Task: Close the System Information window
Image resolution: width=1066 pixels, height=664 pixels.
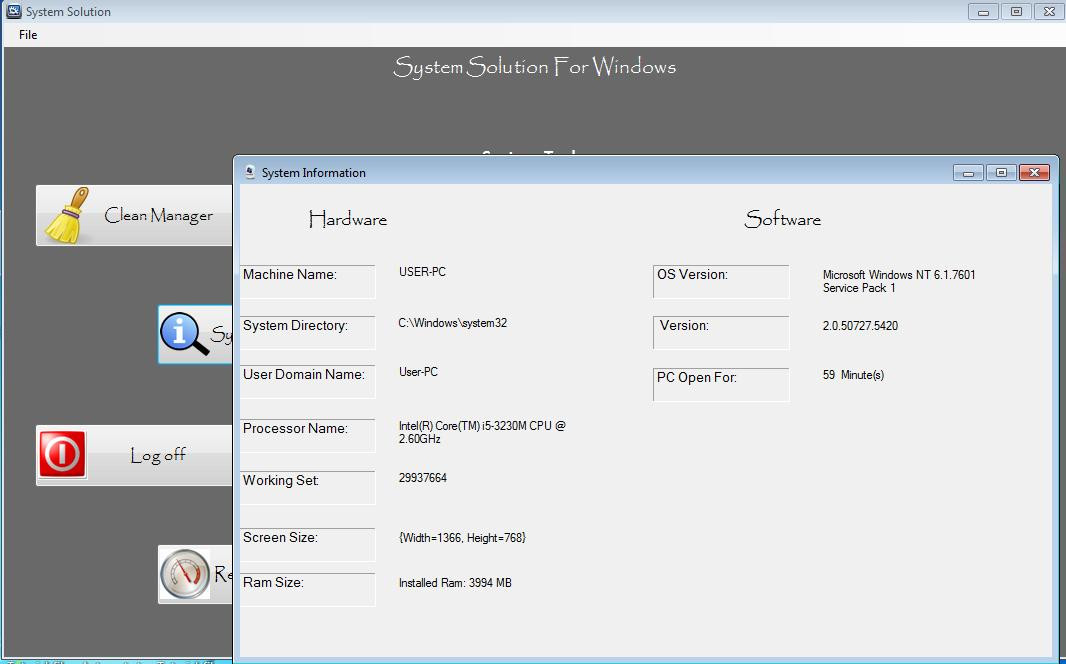Action: pos(1035,173)
